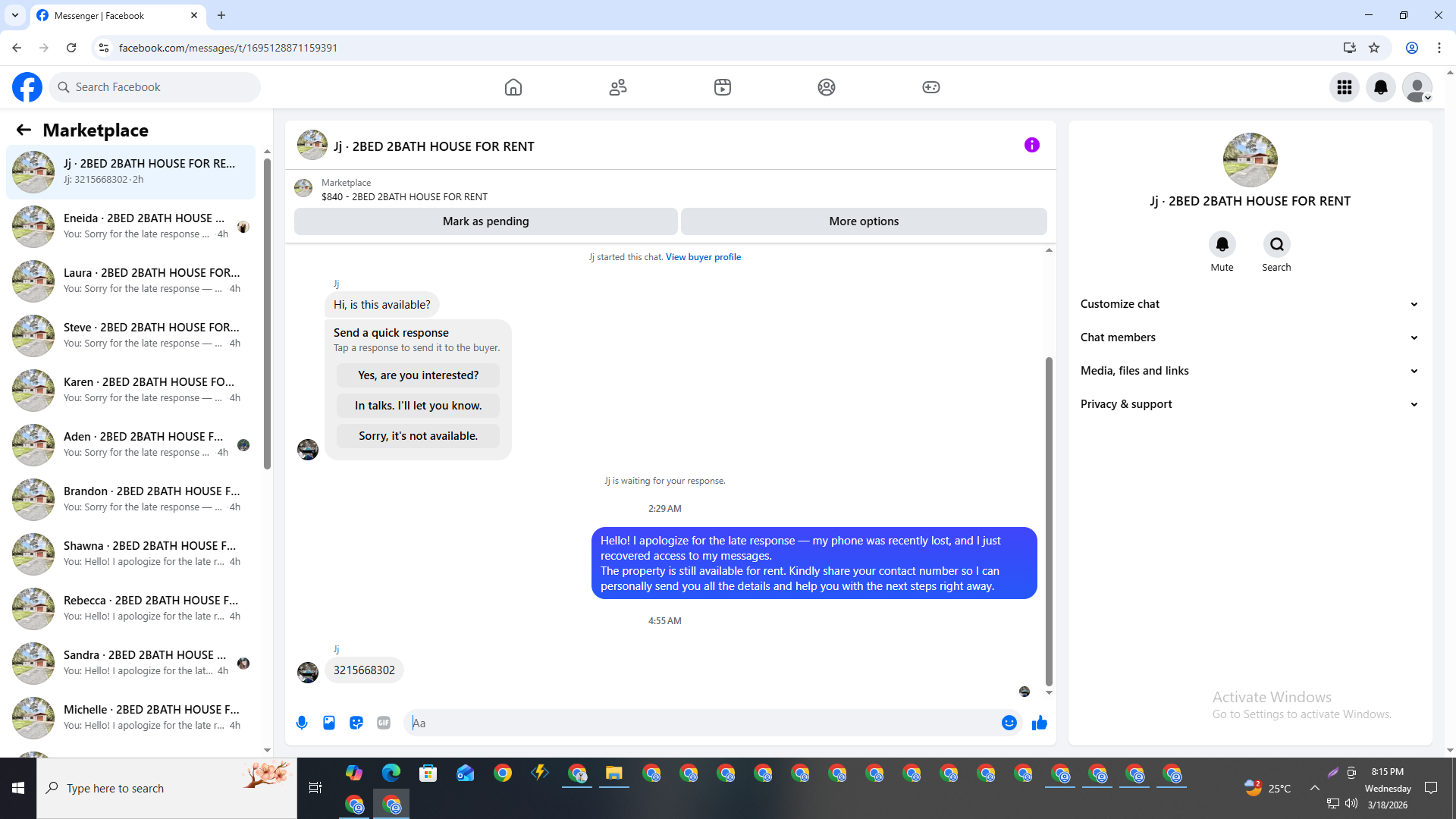This screenshot has width=1456, height=819.
Task: Mute this conversation
Action: point(1222,244)
